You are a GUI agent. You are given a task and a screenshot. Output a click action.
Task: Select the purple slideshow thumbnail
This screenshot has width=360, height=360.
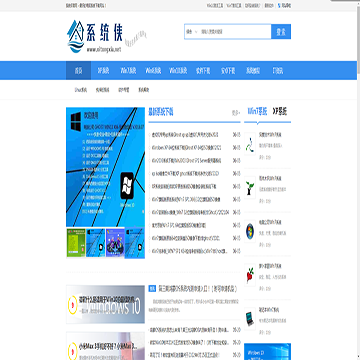point(115,243)
